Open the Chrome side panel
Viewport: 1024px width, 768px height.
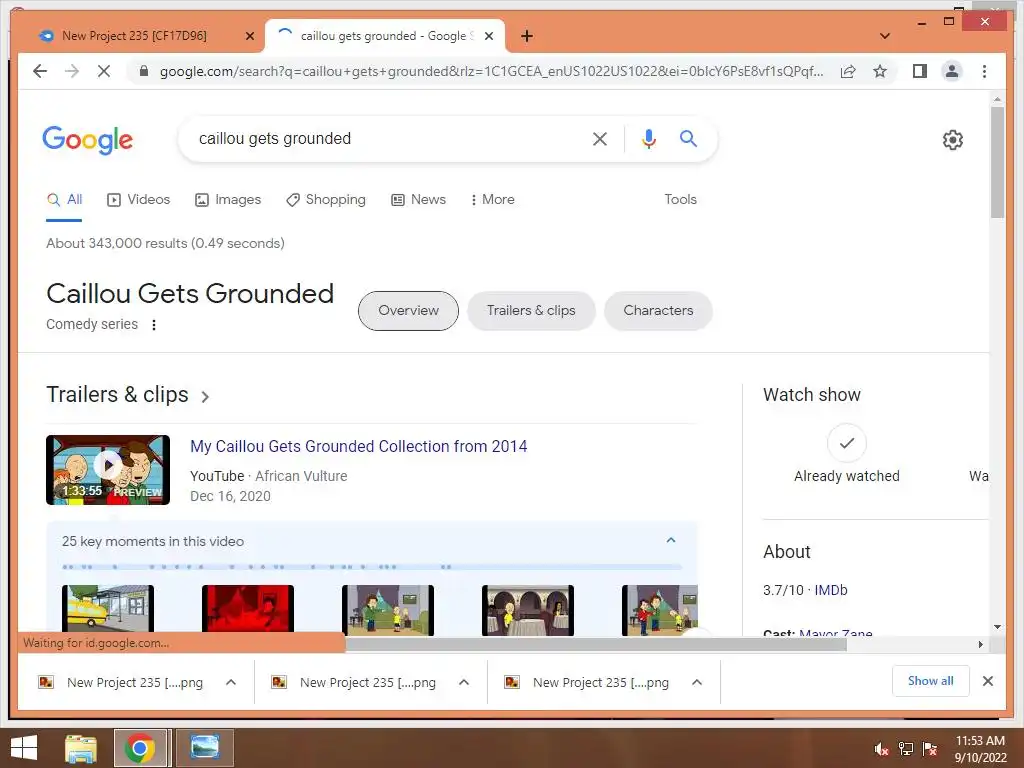(920, 71)
